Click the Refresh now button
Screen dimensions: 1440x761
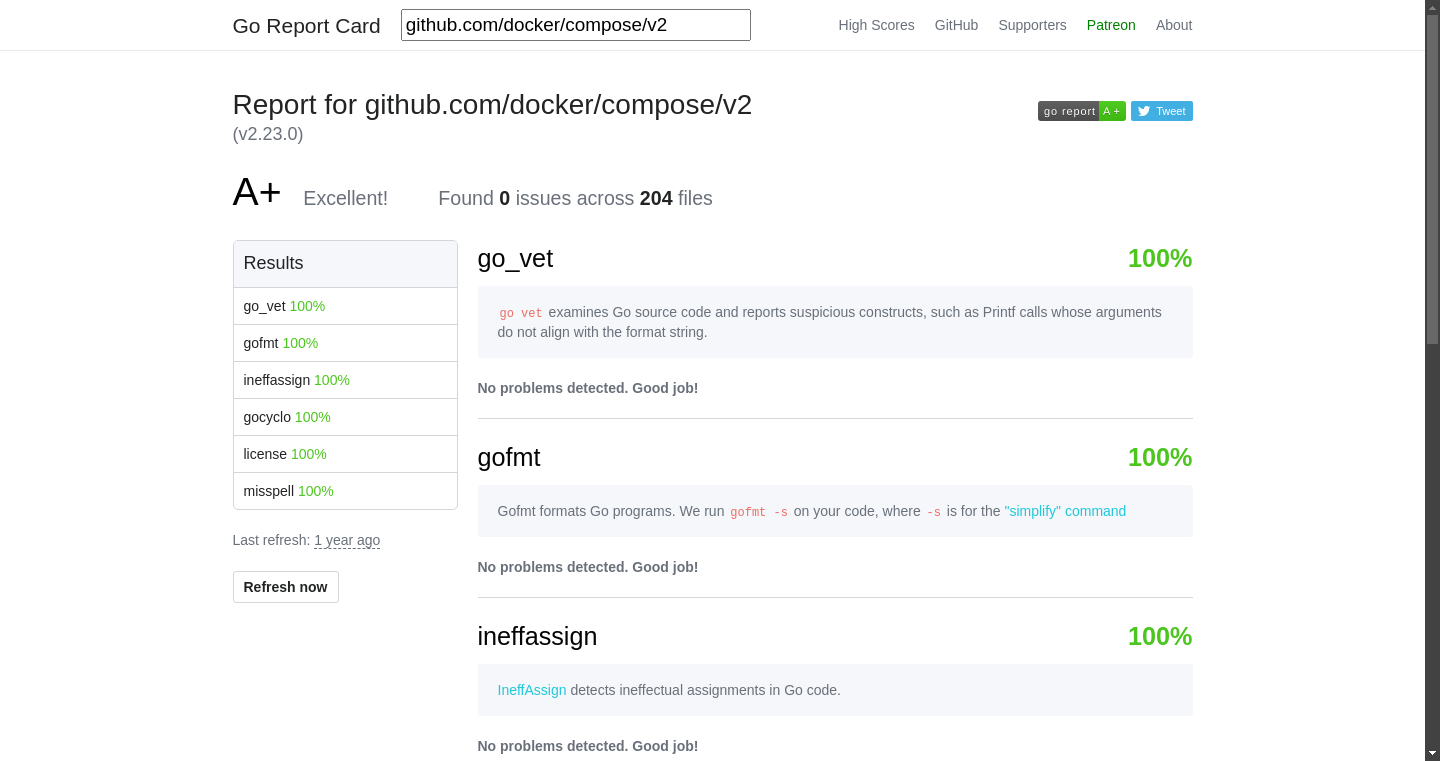(286, 587)
